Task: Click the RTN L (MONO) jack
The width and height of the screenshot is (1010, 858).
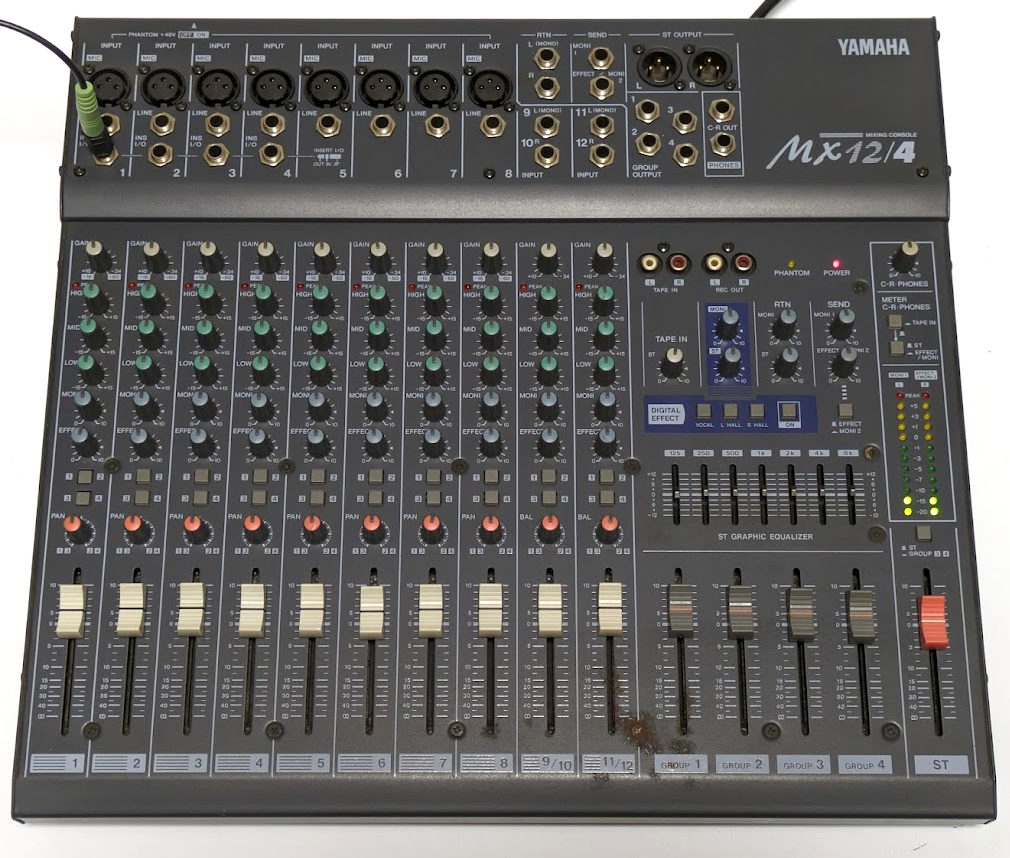Action: point(546,60)
